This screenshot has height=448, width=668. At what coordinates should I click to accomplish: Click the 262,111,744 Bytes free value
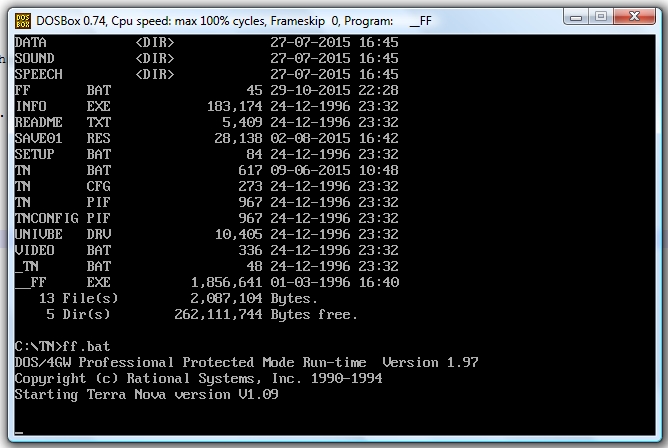[x=266, y=315]
